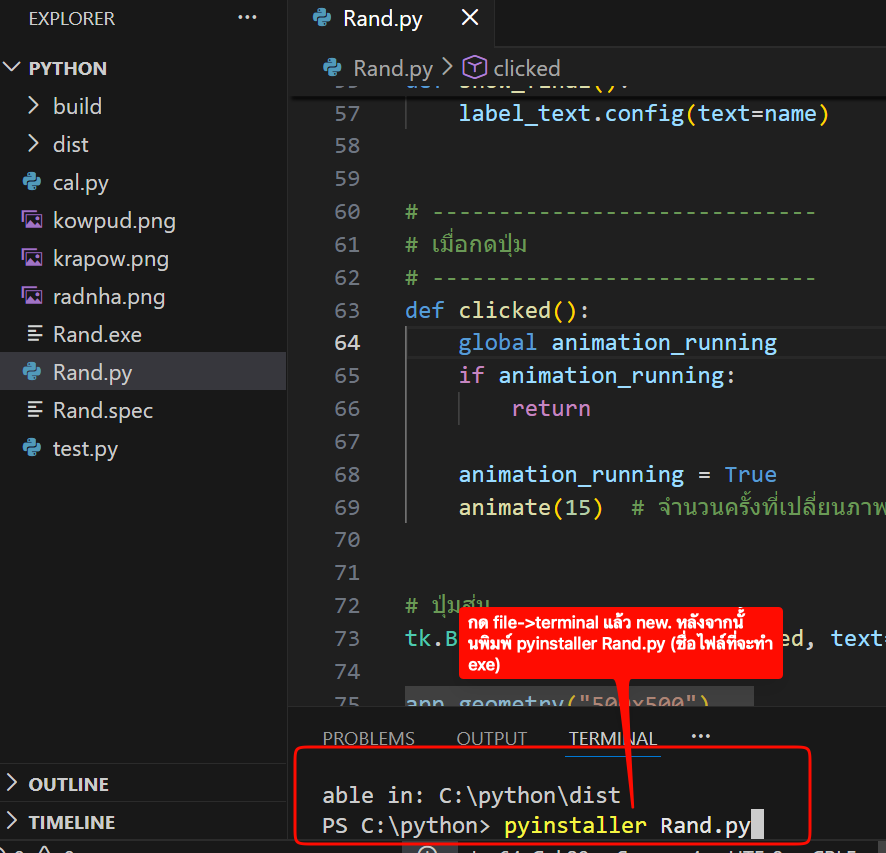Switch to the OUTPUT panel tab
886x853 pixels.
(491, 739)
